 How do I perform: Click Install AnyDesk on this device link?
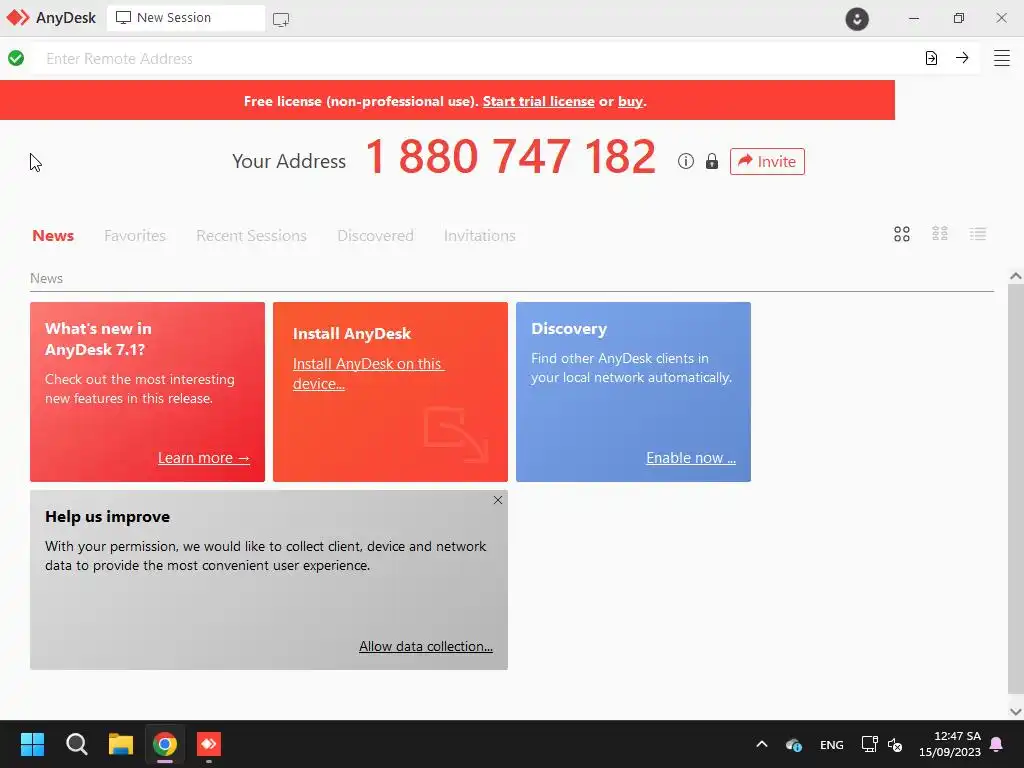click(x=368, y=374)
